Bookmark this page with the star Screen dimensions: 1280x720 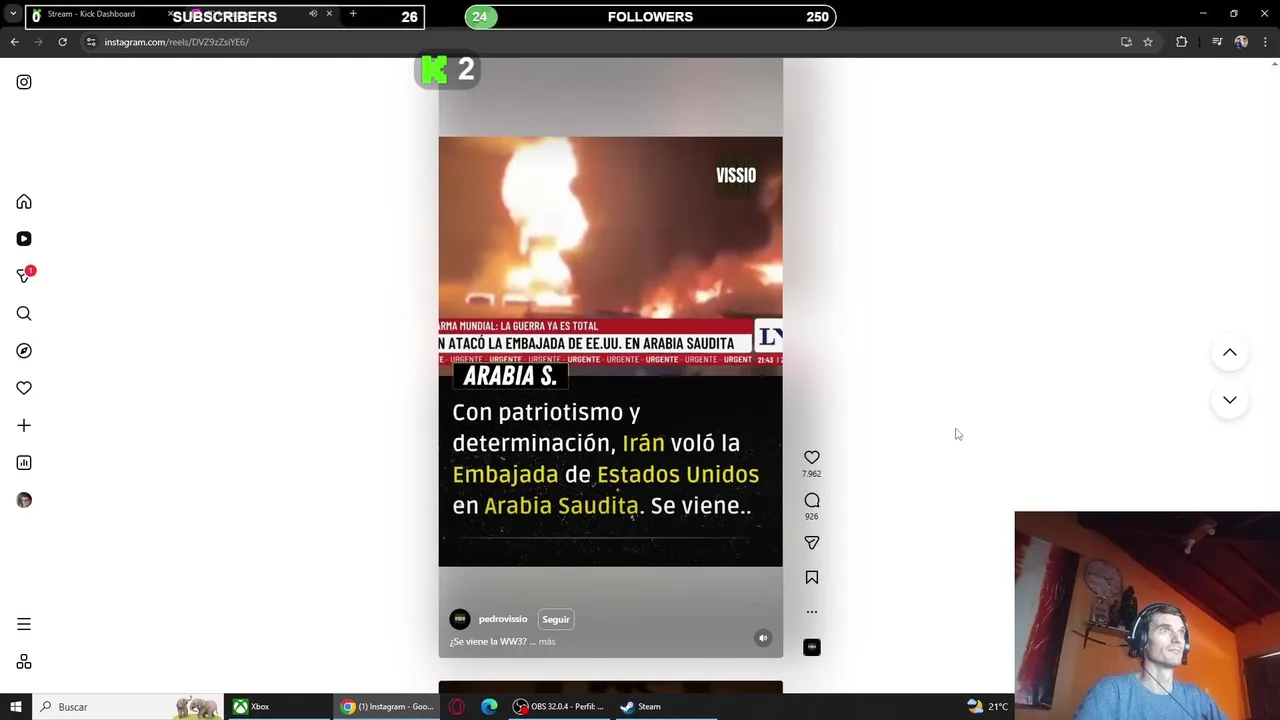coord(1148,42)
